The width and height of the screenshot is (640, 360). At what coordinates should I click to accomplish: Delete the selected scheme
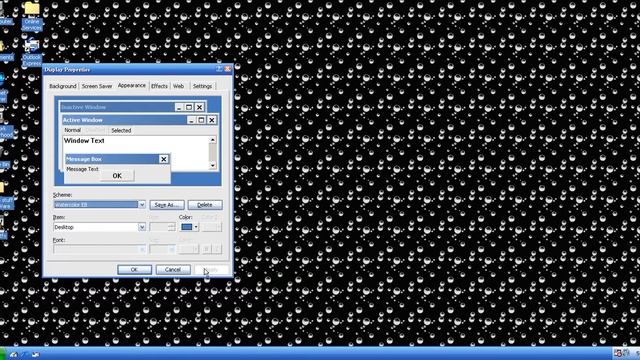[x=205, y=205]
